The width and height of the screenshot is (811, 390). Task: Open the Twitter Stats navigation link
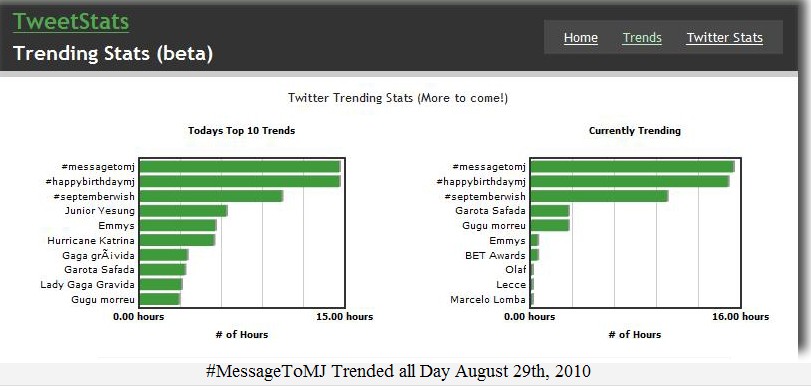[724, 38]
